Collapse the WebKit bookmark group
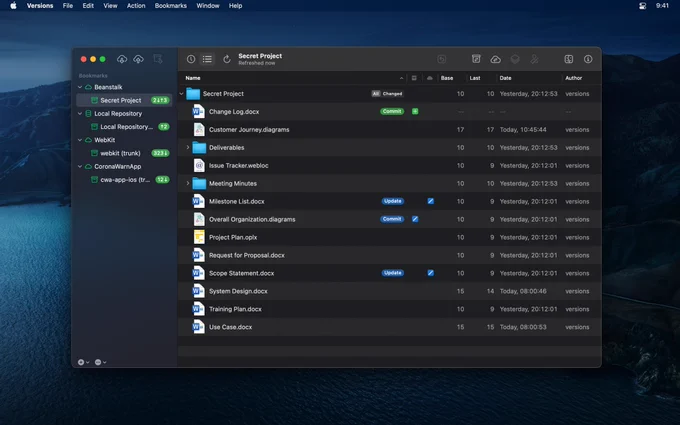The width and height of the screenshot is (680, 425). pyautogui.click(x=80, y=140)
